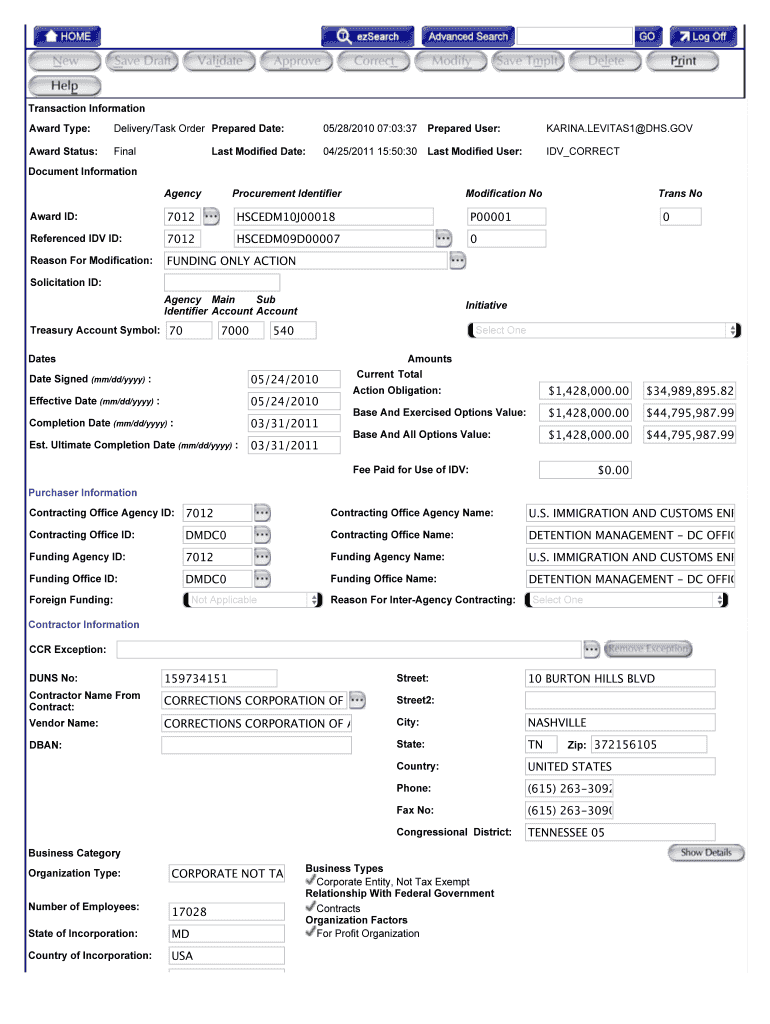
Task: Open Contracting Office Agency ID lookup
Action: [262, 513]
